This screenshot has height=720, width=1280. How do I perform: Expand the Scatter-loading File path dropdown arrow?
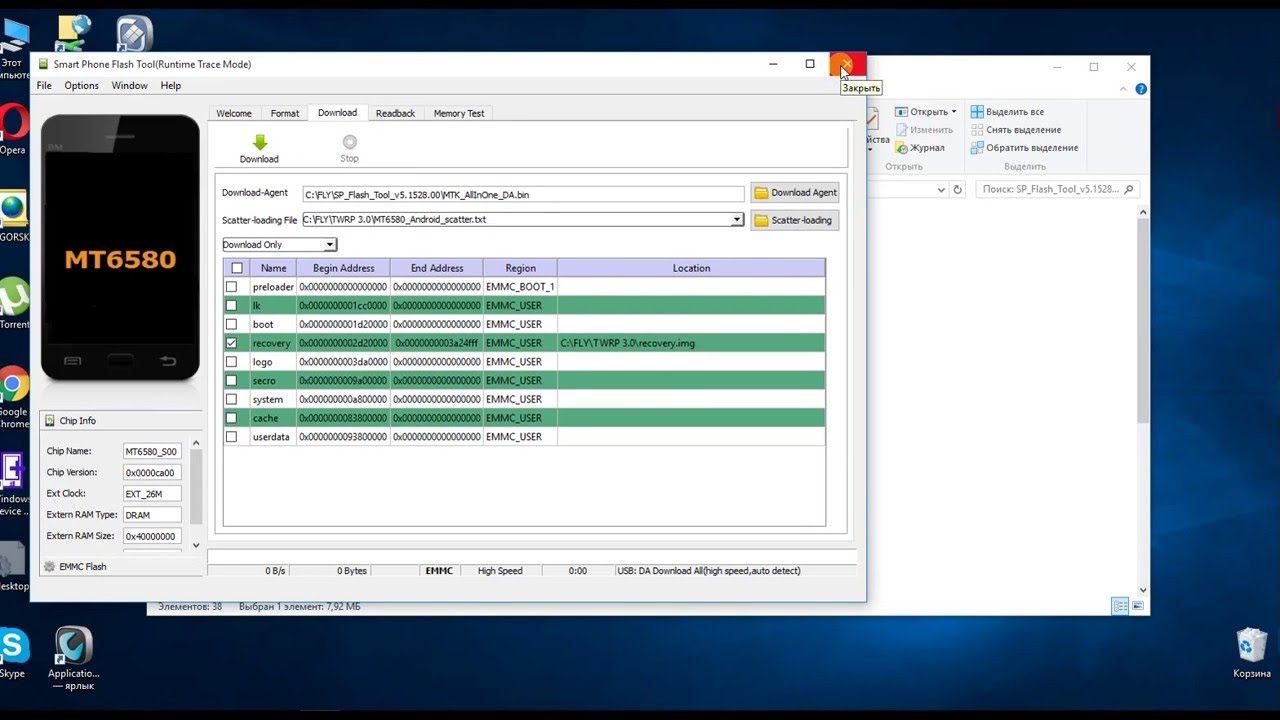tap(737, 220)
